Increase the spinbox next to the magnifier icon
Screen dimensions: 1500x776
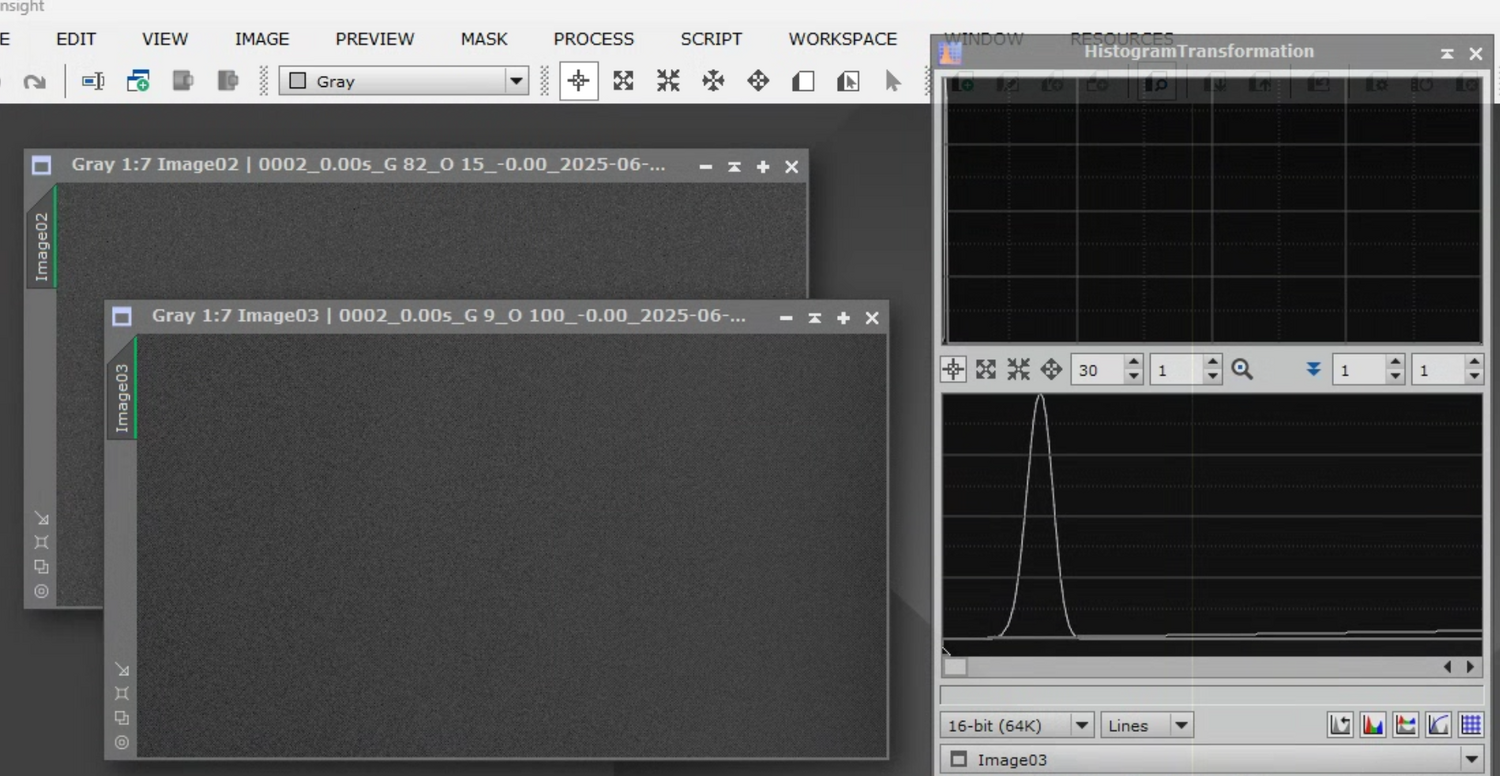(1213, 363)
